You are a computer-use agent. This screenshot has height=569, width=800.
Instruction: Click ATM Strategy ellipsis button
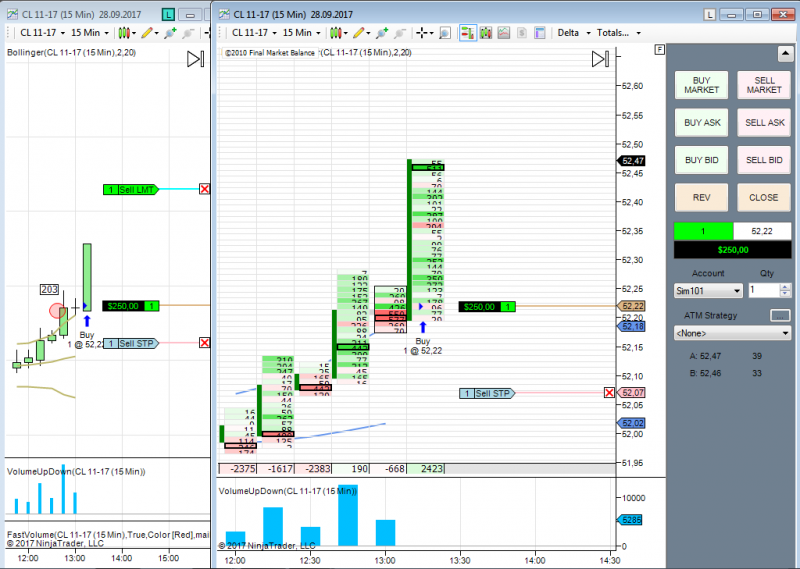[780, 316]
